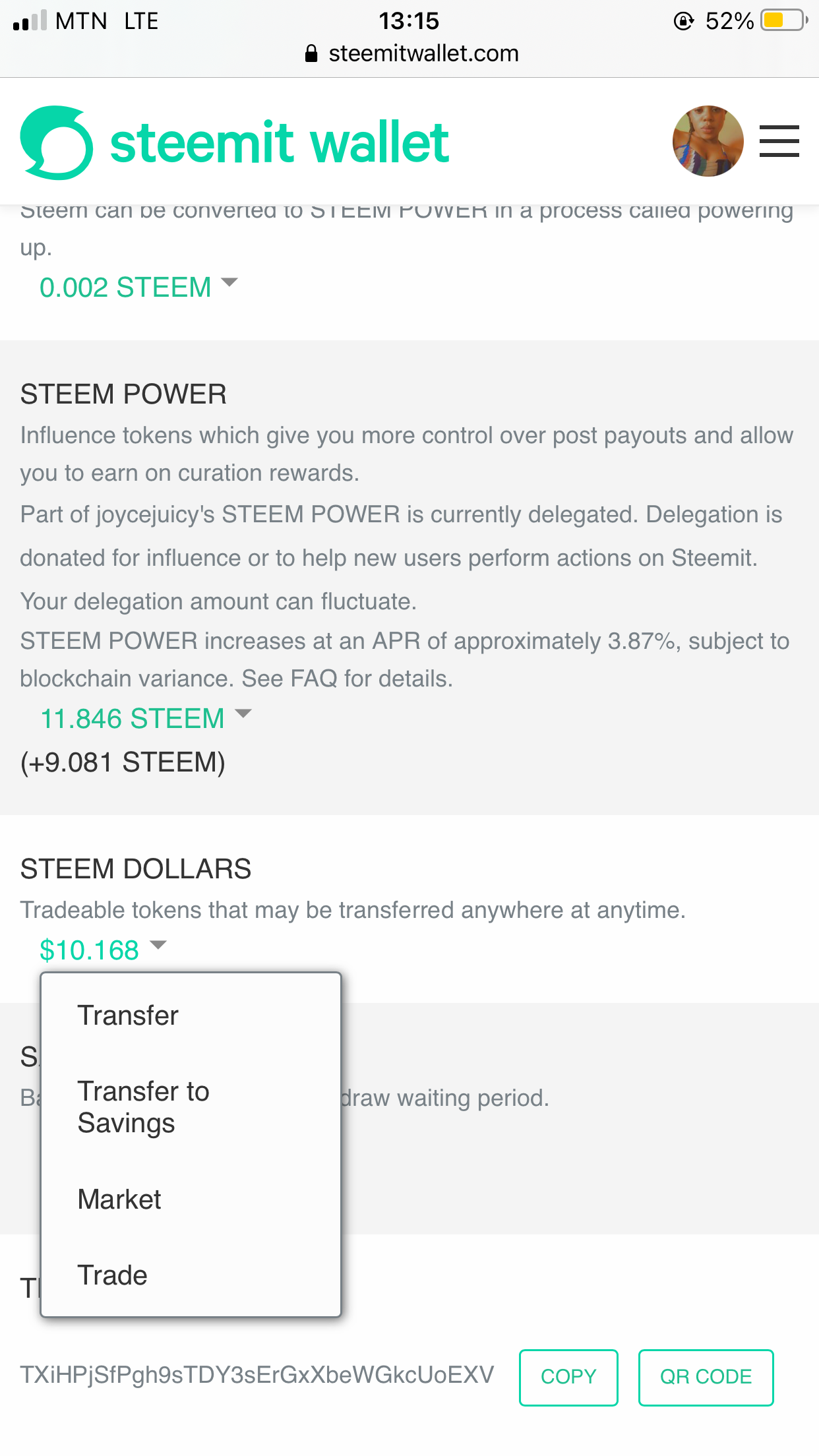Expand the 0.002 STEEM dropdown
The height and width of the screenshot is (1456, 819).
point(138,288)
